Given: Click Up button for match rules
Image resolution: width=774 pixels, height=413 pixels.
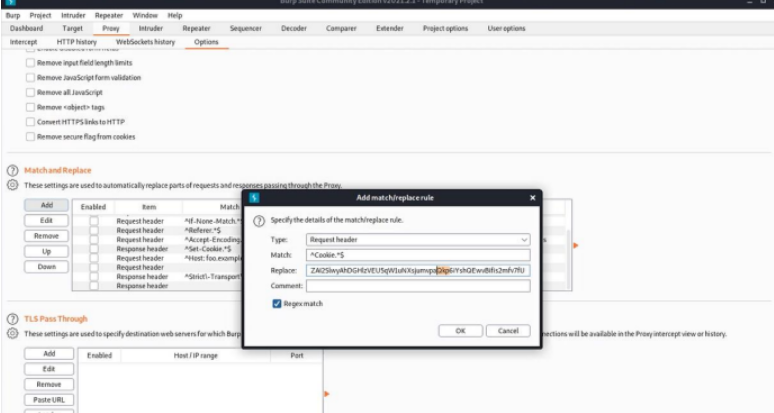Looking at the screenshot, I should [x=46, y=251].
